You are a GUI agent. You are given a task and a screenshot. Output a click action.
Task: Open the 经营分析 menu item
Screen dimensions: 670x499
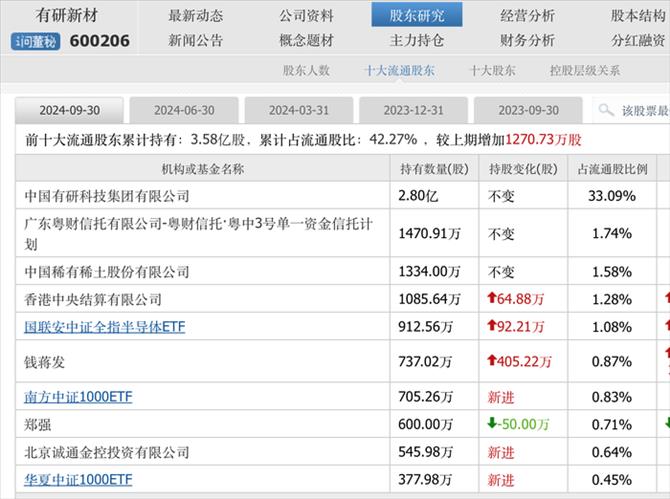527,16
